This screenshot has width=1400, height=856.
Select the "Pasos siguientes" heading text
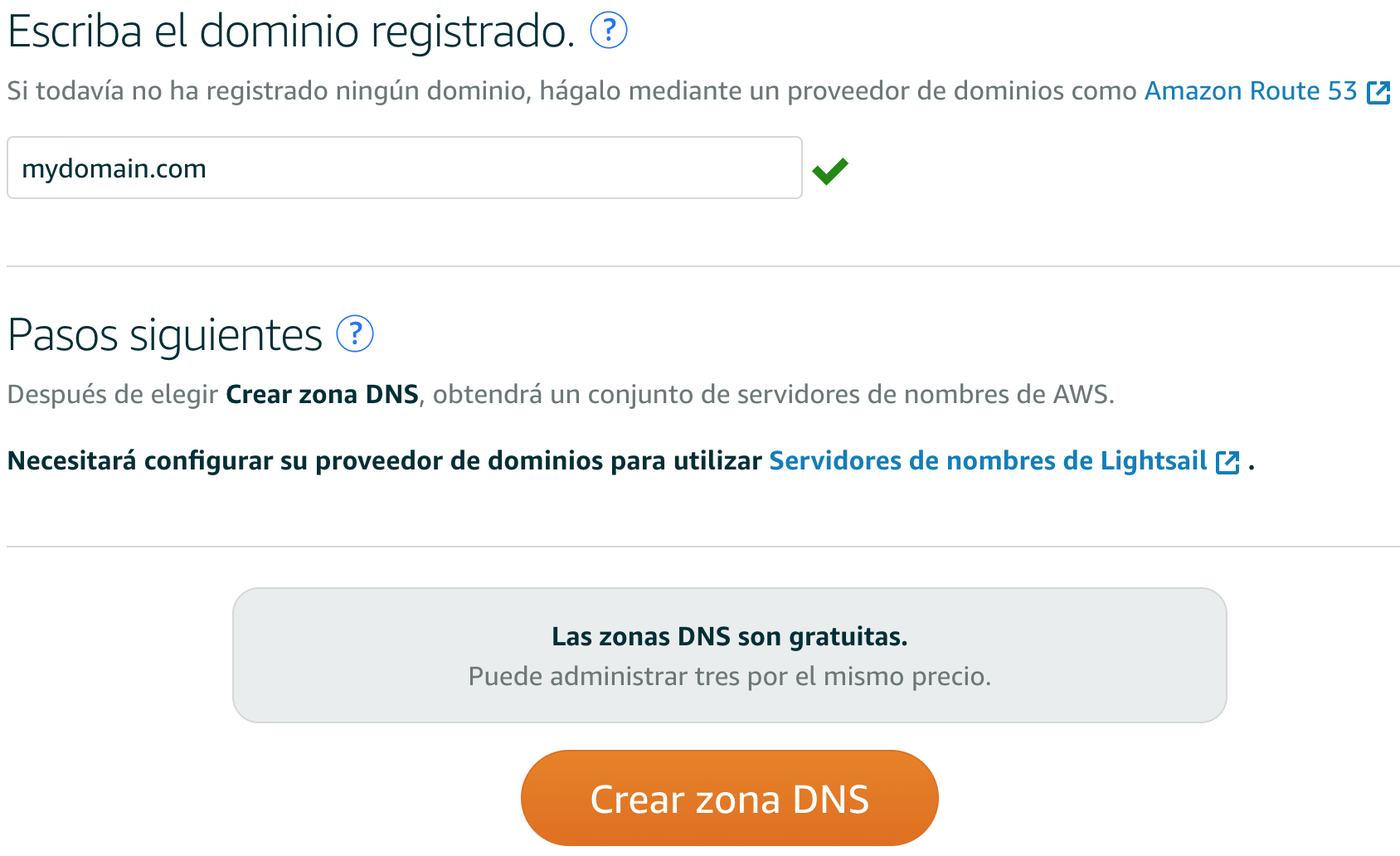coord(164,335)
